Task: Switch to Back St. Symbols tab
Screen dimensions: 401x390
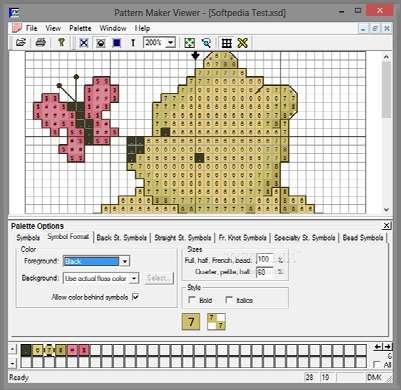Action: tap(122, 238)
